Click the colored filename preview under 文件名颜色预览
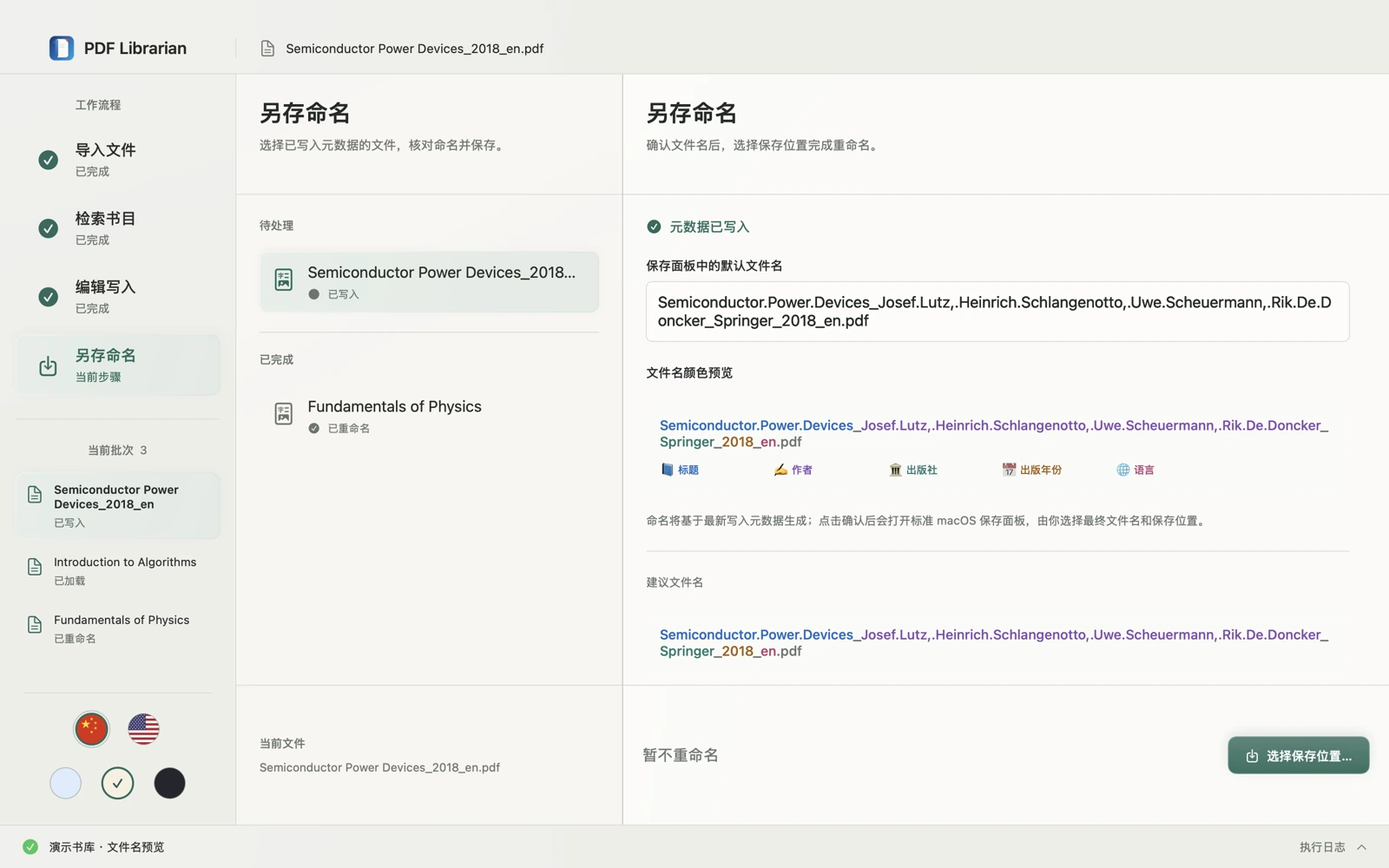Image resolution: width=1389 pixels, height=868 pixels. 993,433
